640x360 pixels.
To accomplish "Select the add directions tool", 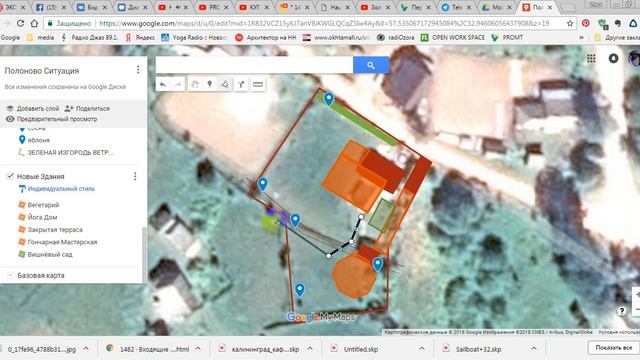I will pos(241,84).
